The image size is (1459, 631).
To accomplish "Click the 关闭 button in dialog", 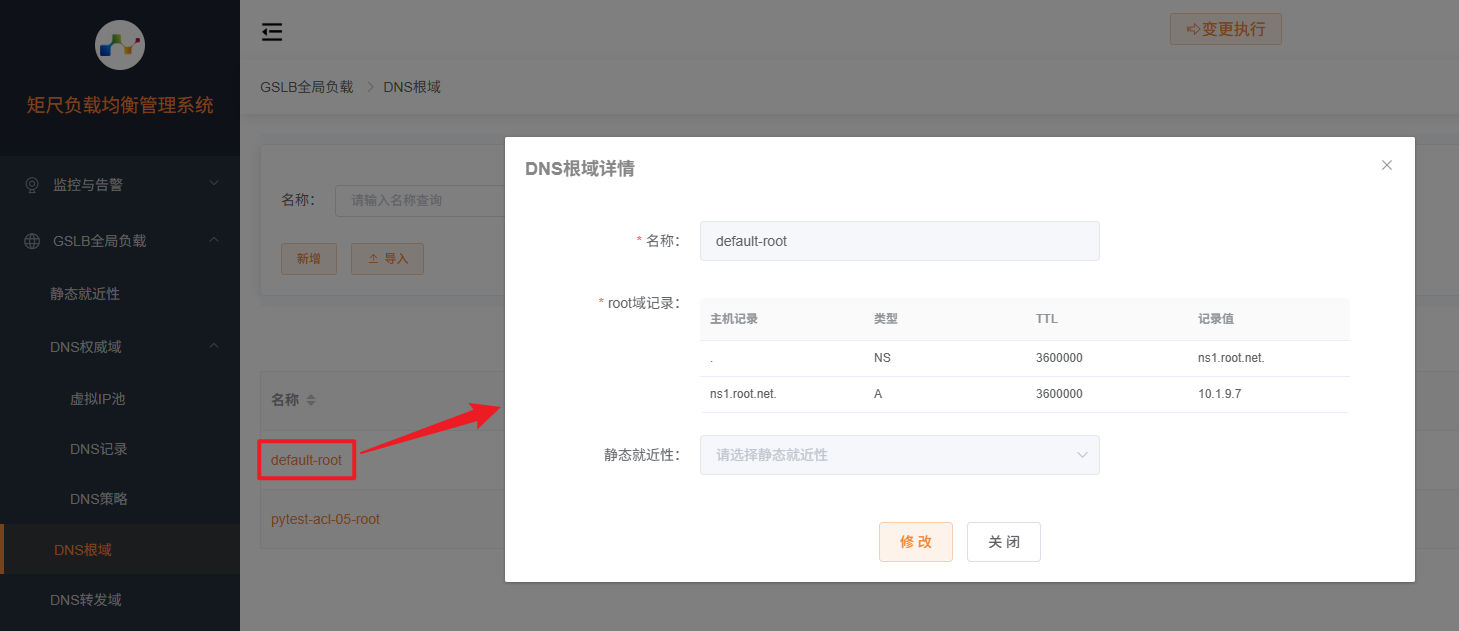I will click(1004, 542).
